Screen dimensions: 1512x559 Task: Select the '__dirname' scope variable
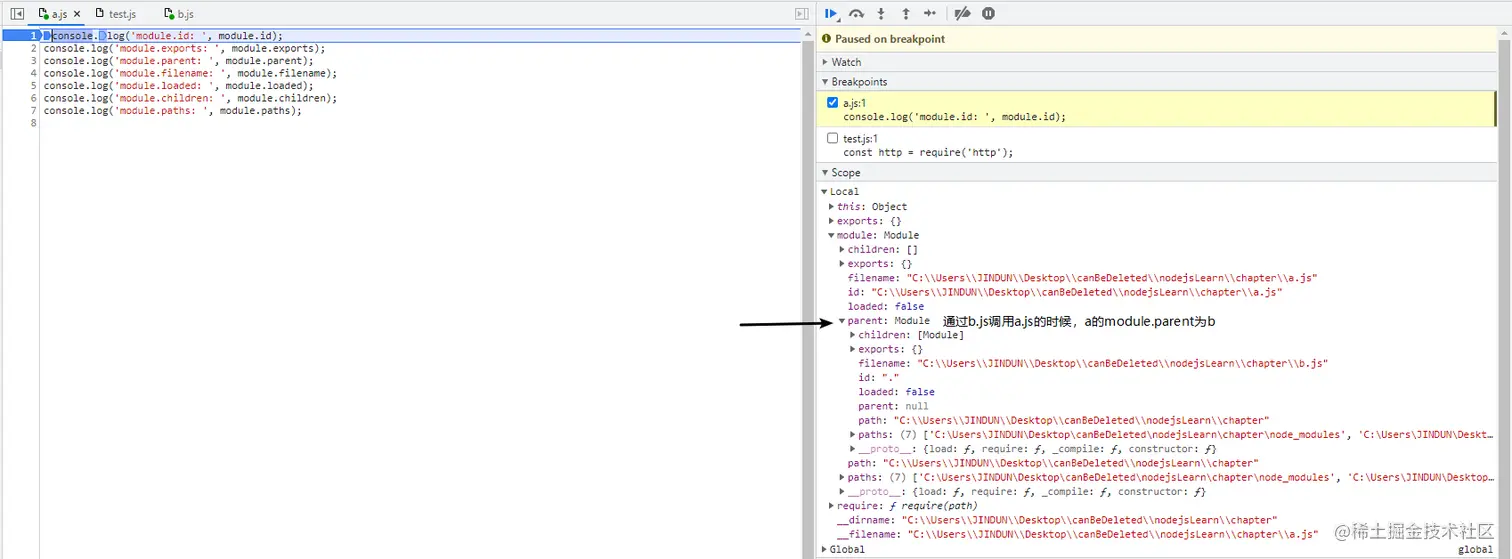pos(1057,520)
